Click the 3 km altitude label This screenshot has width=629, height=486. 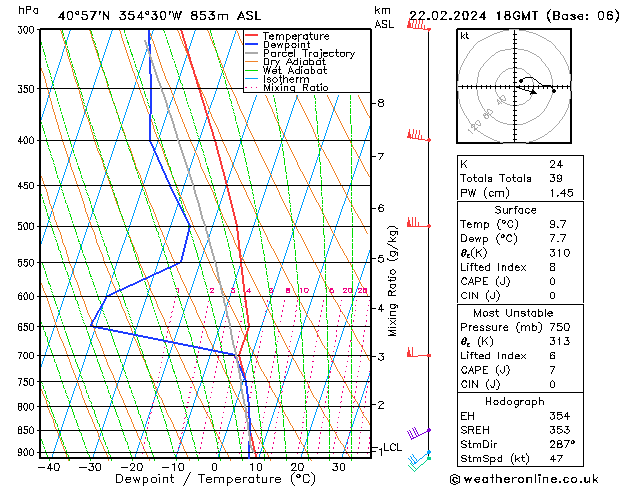click(x=381, y=356)
